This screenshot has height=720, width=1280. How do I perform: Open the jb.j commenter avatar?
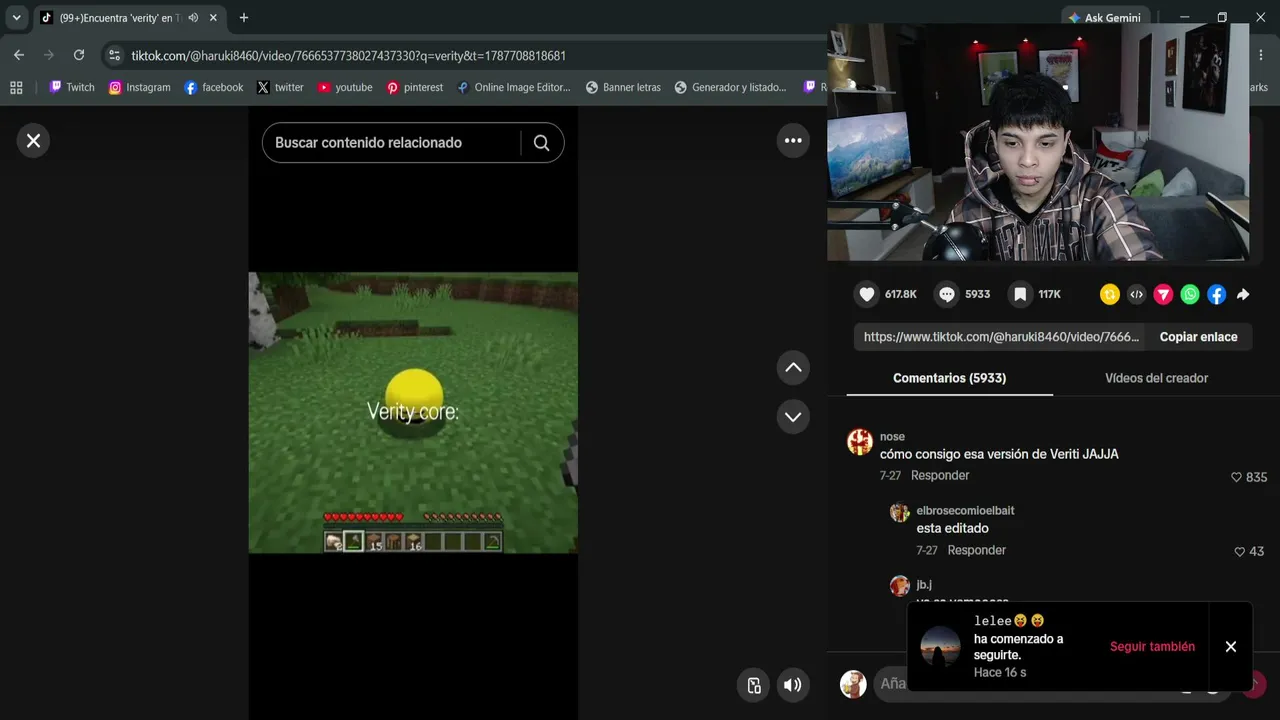pyautogui.click(x=899, y=586)
